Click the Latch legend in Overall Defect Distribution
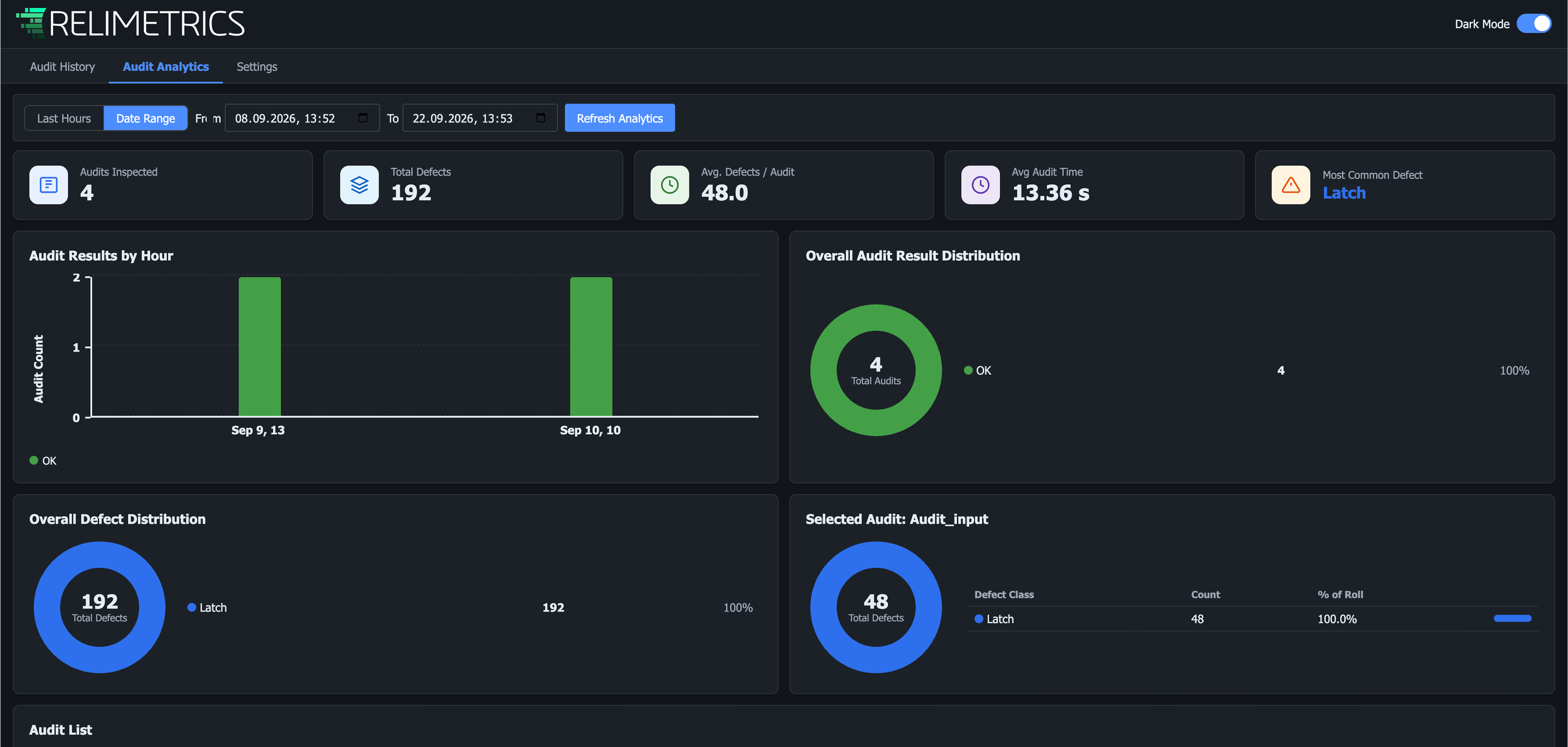The image size is (1568, 747). [207, 608]
